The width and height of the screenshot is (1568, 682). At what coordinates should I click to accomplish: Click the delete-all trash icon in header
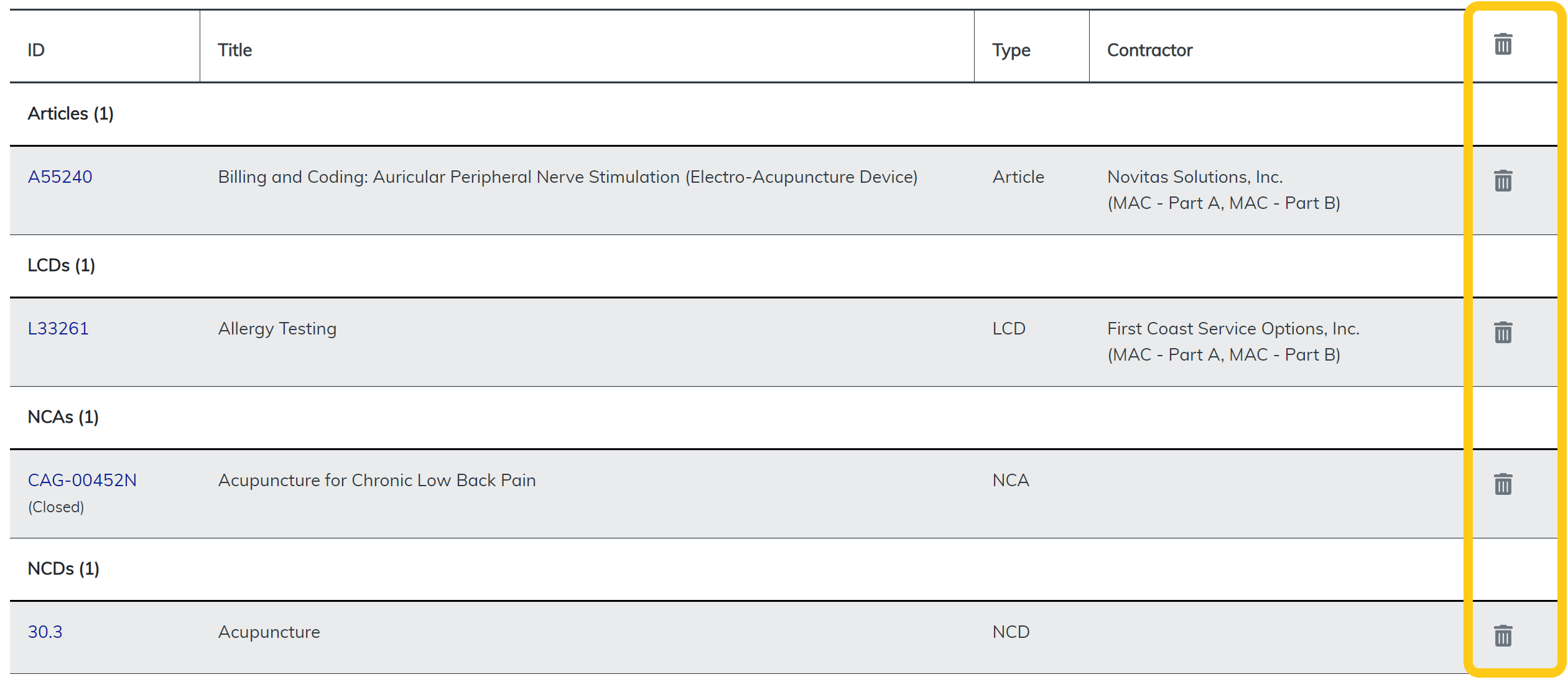(x=1503, y=45)
